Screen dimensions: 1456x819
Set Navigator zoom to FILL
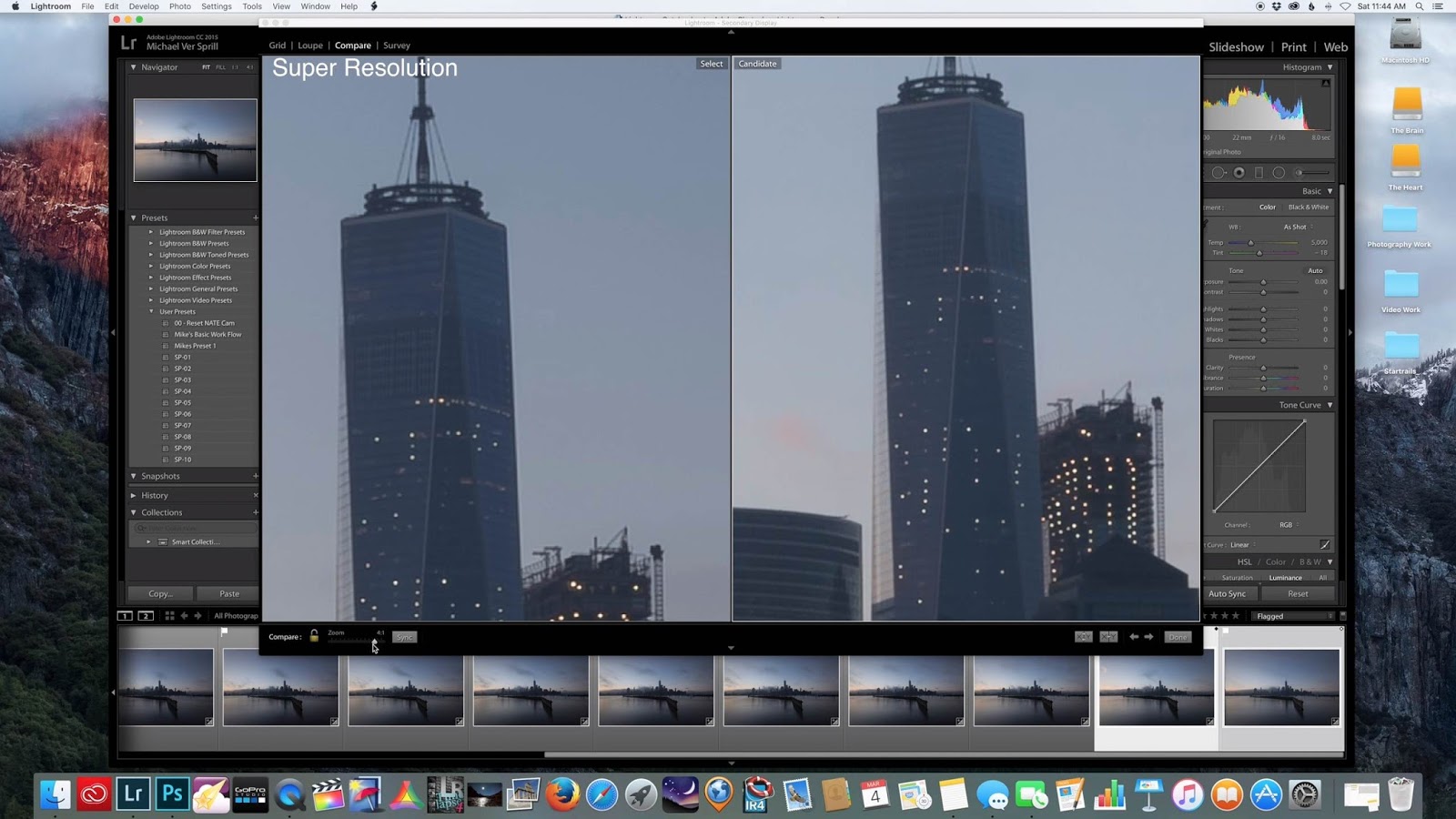(220, 67)
